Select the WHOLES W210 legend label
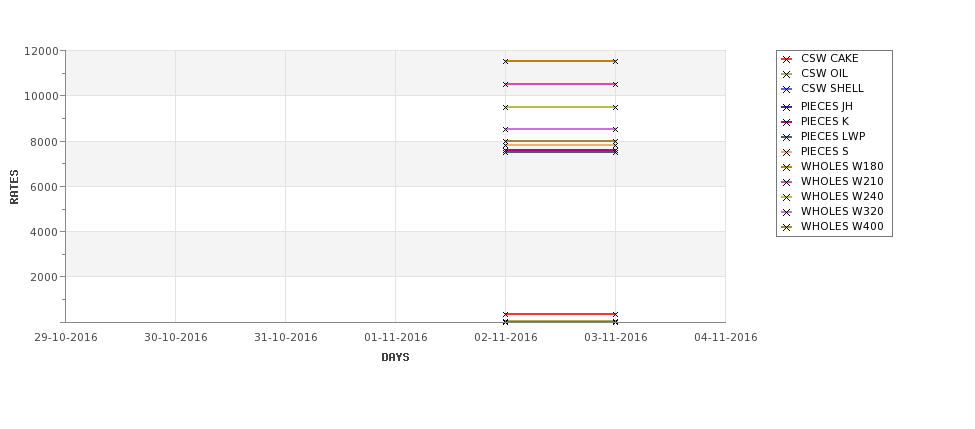 (842, 182)
